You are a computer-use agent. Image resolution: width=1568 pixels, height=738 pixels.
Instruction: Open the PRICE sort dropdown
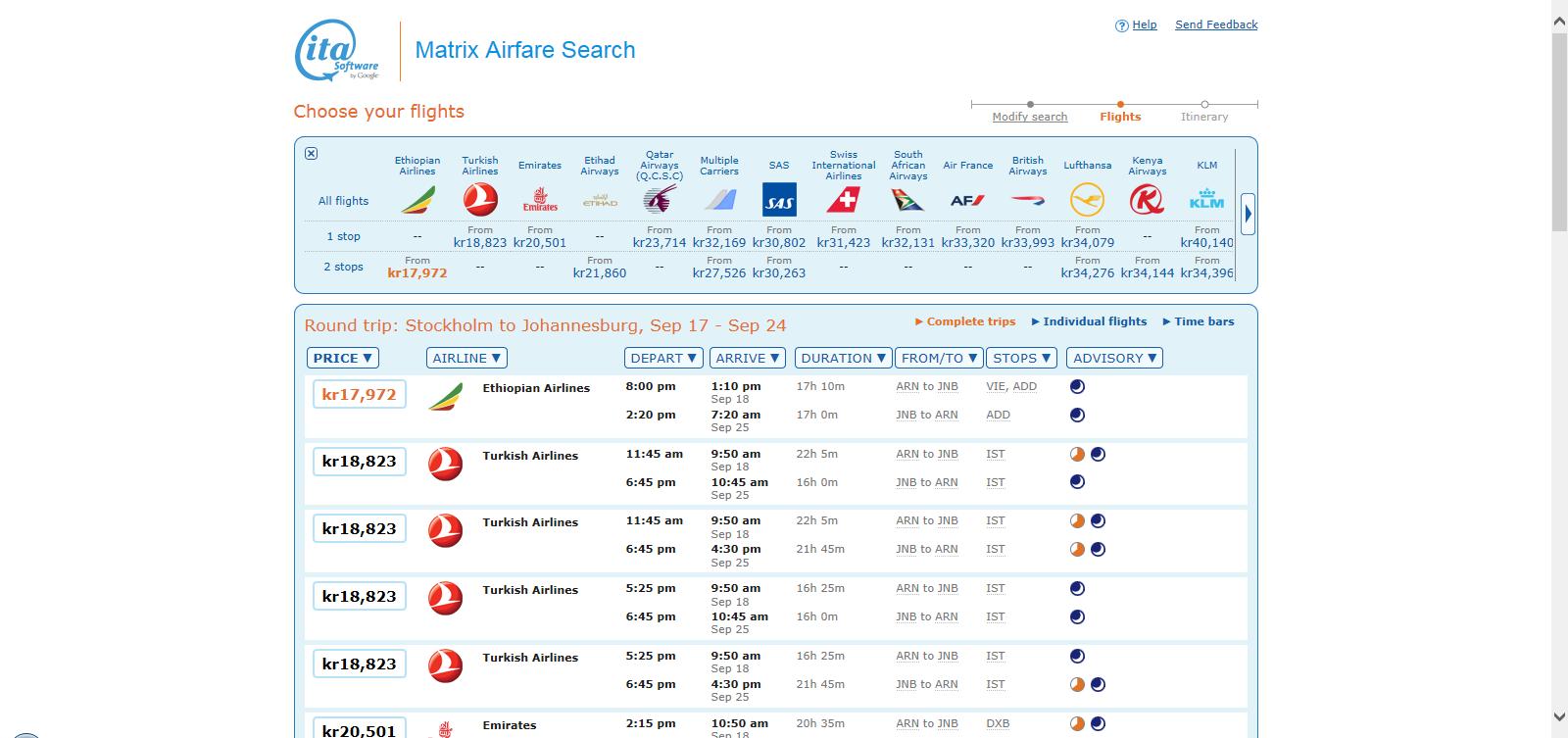[342, 358]
